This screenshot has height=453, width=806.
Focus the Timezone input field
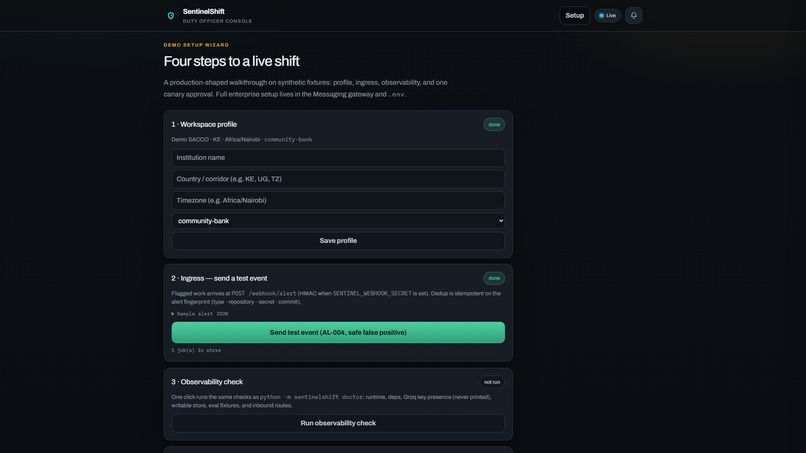pyautogui.click(x=338, y=201)
